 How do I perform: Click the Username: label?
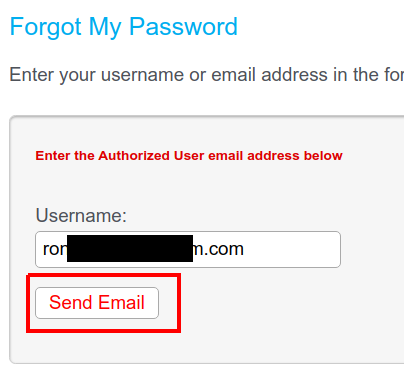pyautogui.click(x=81, y=215)
